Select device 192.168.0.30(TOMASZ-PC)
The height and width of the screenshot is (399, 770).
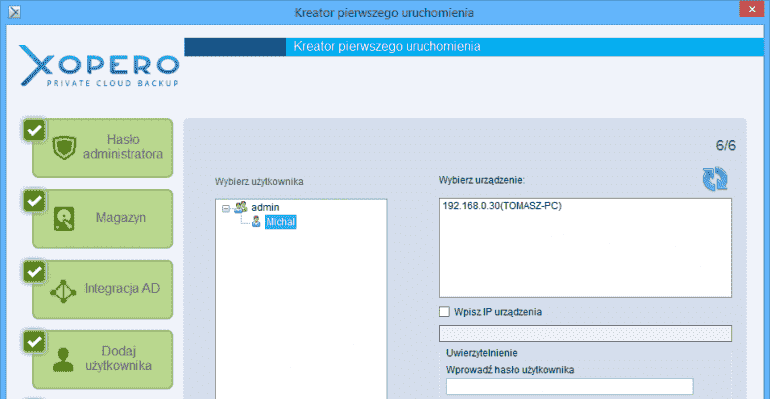point(502,206)
